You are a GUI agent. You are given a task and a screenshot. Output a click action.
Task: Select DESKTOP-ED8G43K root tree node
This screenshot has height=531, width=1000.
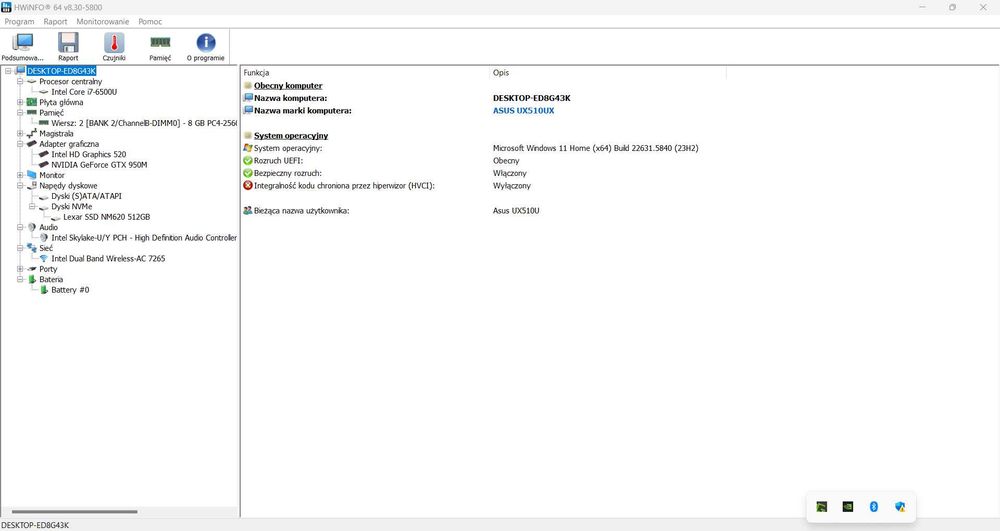61,71
